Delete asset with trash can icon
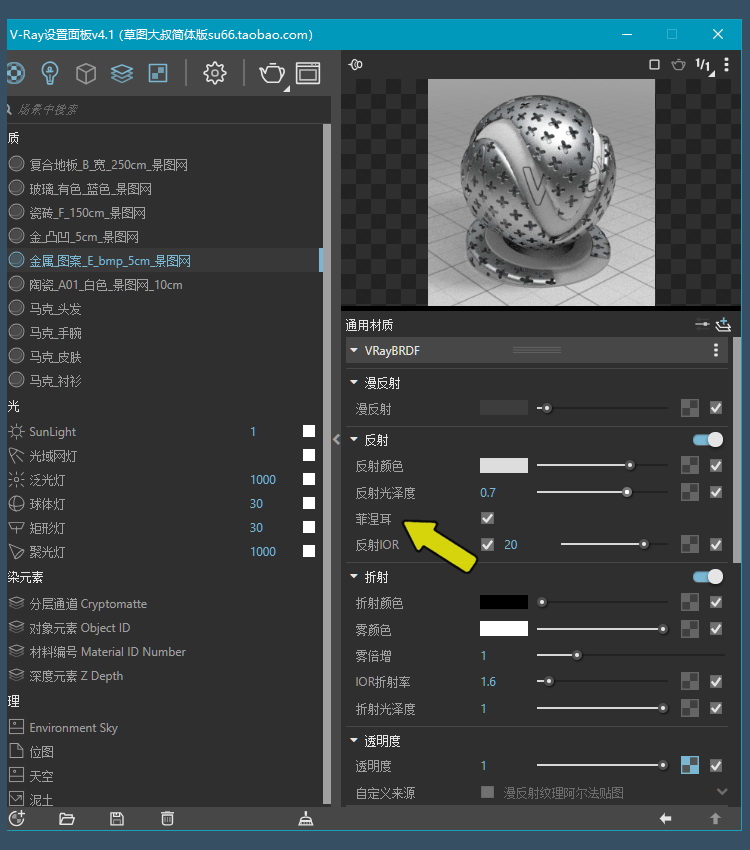 [x=167, y=819]
